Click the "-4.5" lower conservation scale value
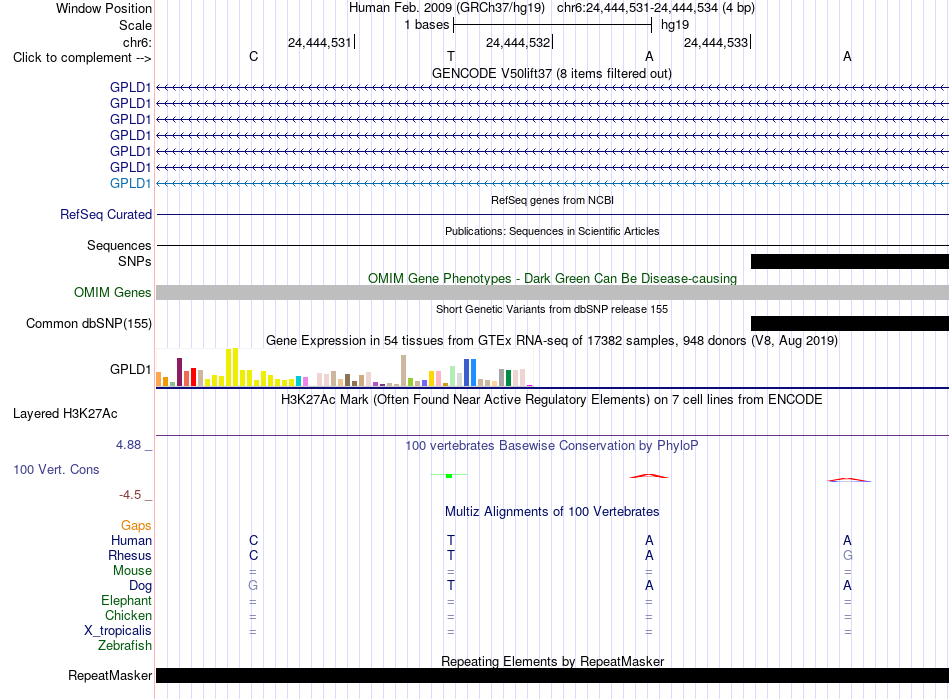This screenshot has width=950, height=699. [x=130, y=495]
